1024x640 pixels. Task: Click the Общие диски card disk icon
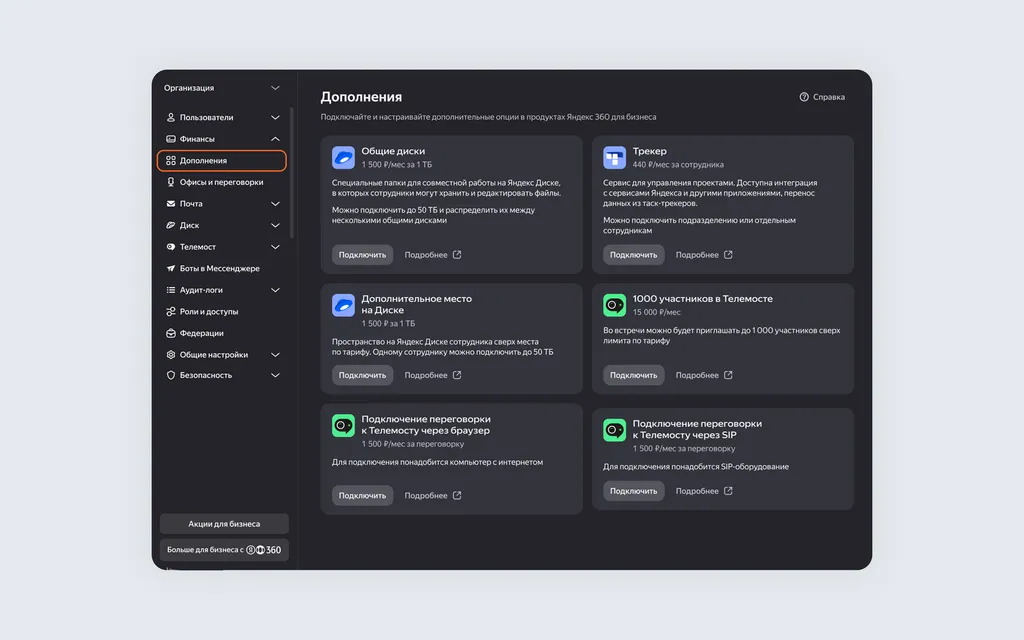point(343,157)
